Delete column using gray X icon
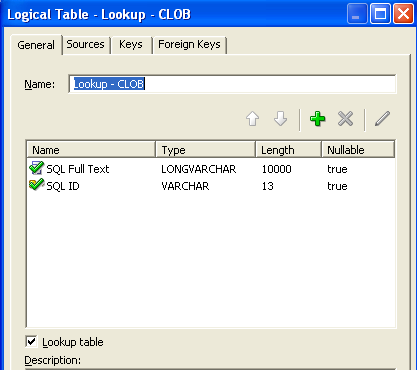Image resolution: width=417 pixels, height=370 pixels. (x=345, y=119)
